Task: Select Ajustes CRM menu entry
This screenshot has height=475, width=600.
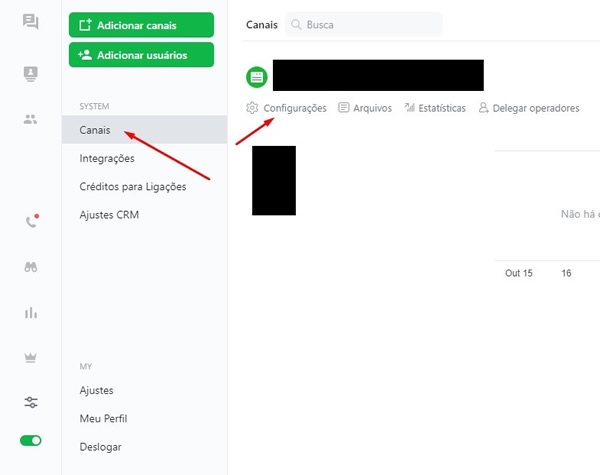Action: point(109,214)
